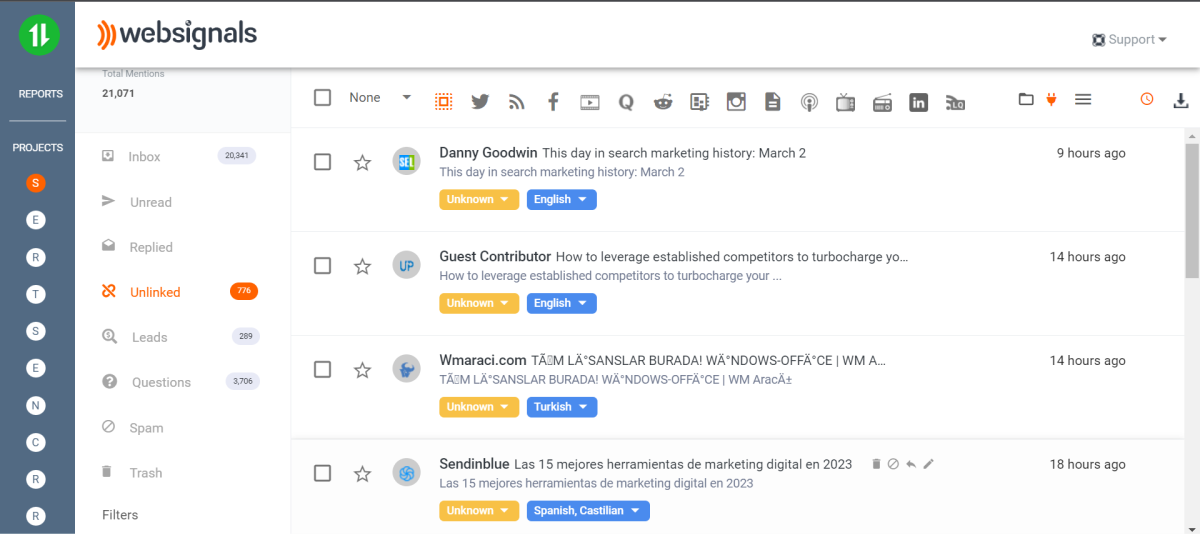Open REPORTS in left sidebar
1200x534 pixels.
coord(40,94)
